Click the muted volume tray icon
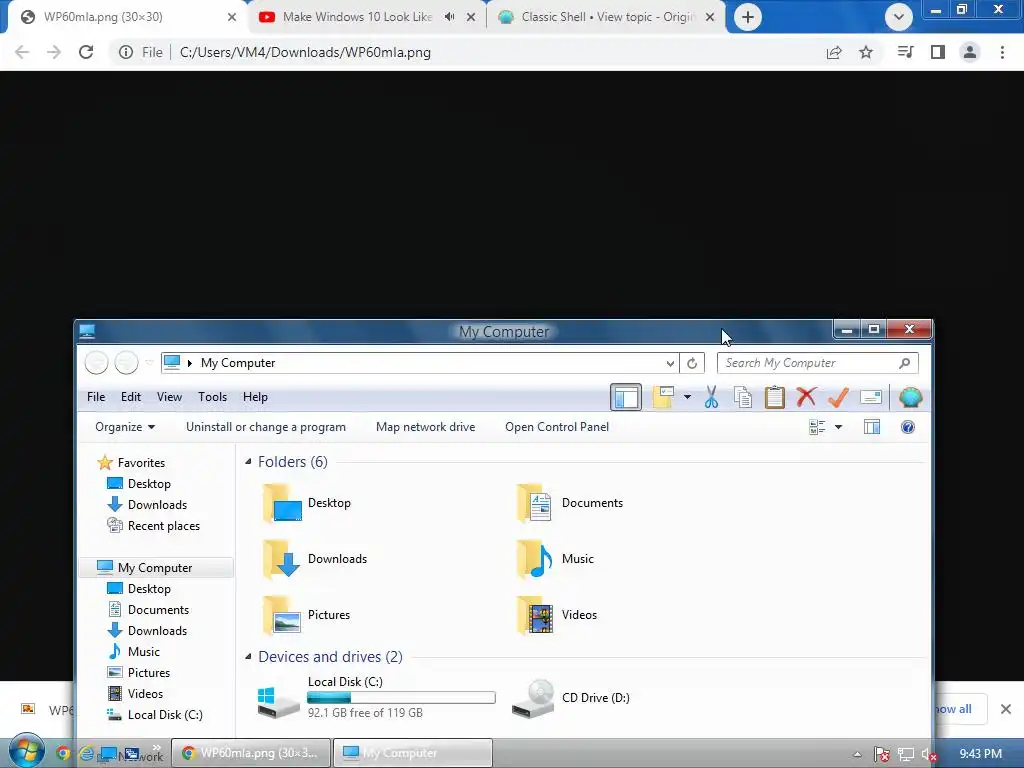Viewport: 1024px width, 768px height. pos(929,754)
